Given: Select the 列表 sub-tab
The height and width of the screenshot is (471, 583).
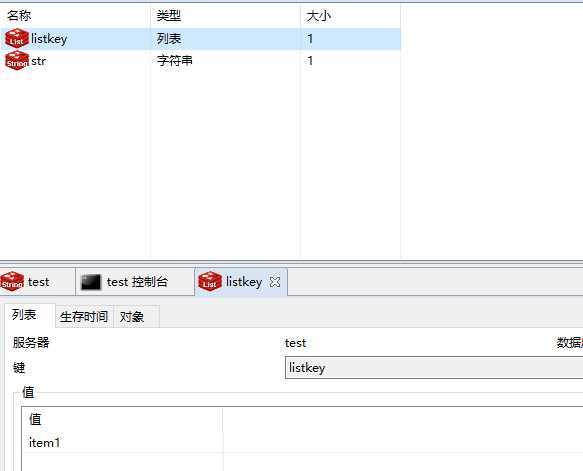Looking at the screenshot, I should 30,315.
